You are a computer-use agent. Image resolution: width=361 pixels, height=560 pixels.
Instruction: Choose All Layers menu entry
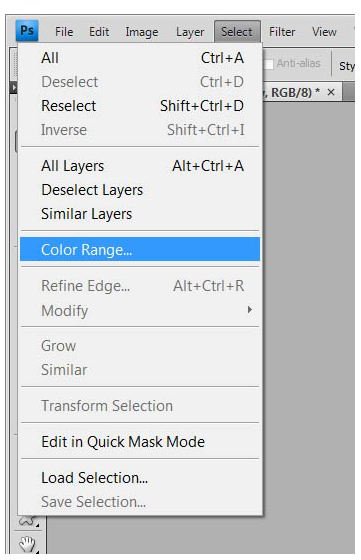coord(140,166)
